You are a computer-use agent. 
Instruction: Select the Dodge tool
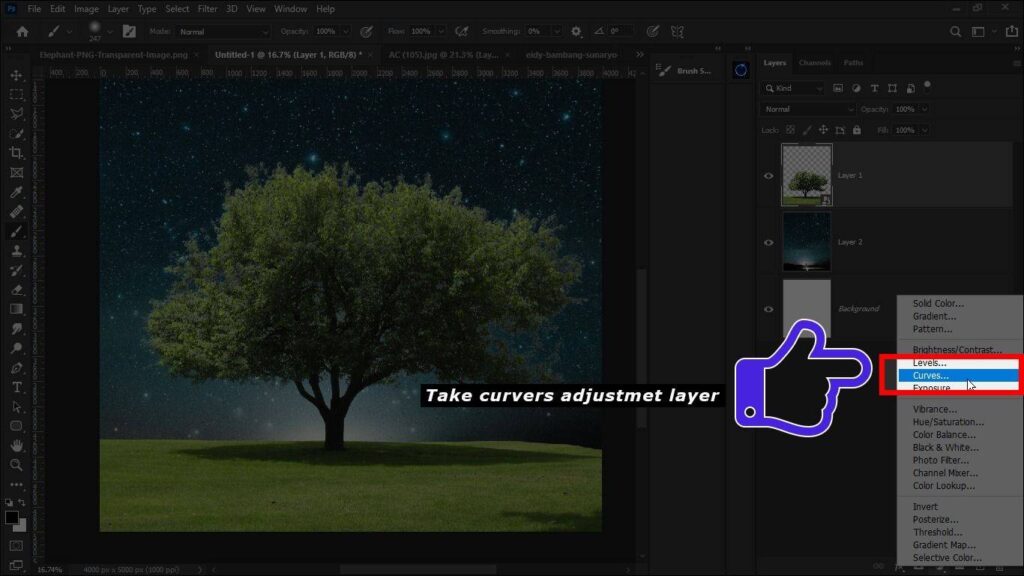tap(16, 349)
